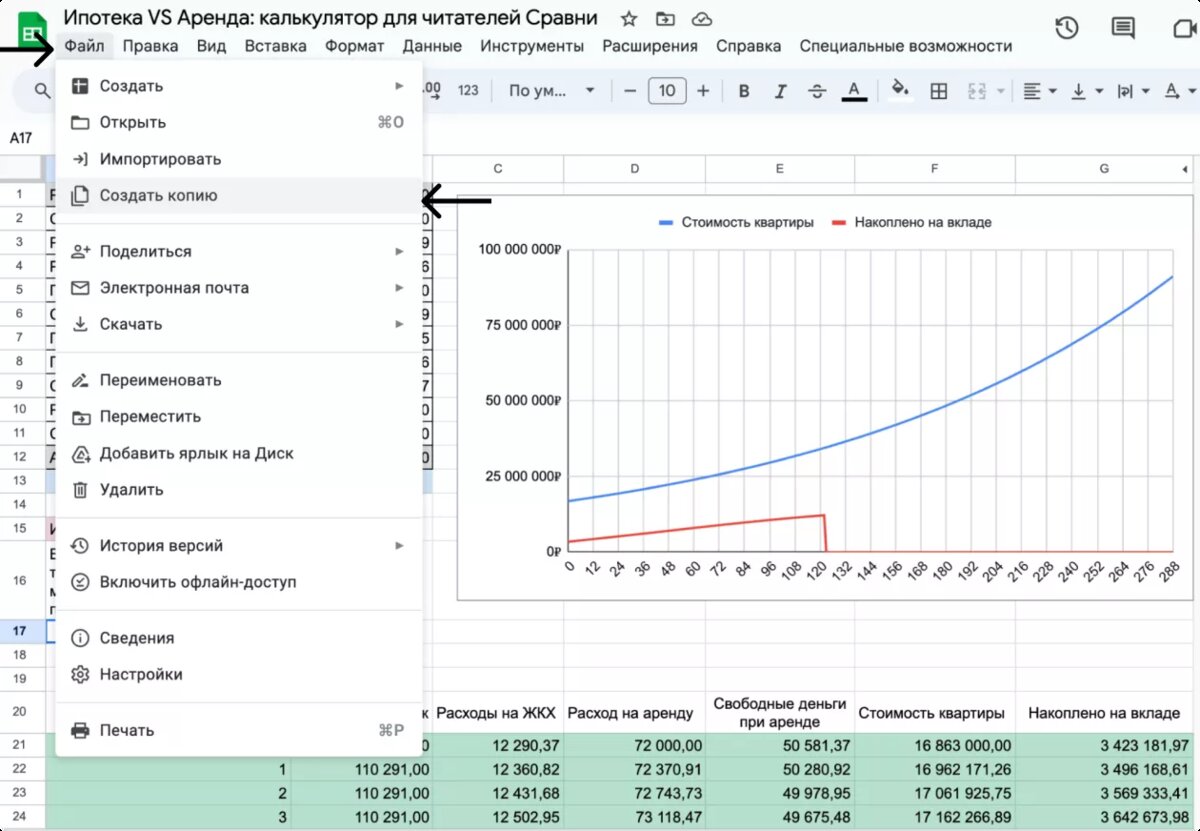Click the font size field 10

[x=667, y=91]
